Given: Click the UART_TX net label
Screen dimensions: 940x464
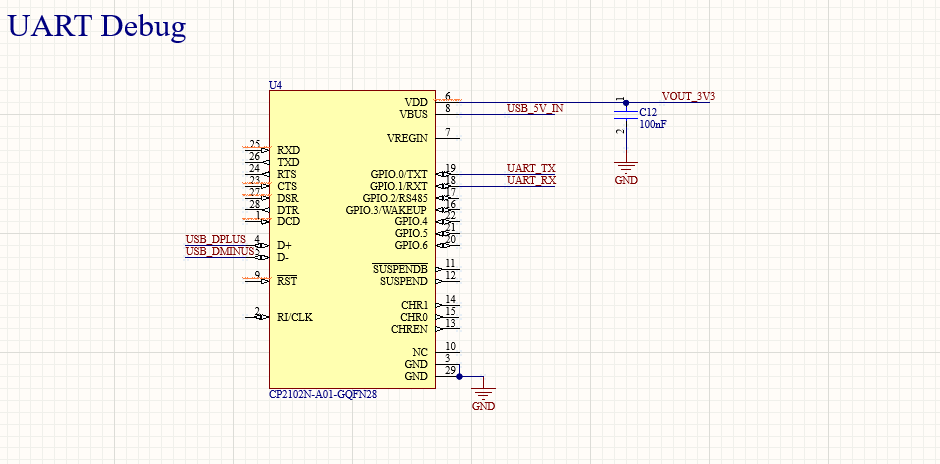Looking at the screenshot, I should tap(531, 168).
